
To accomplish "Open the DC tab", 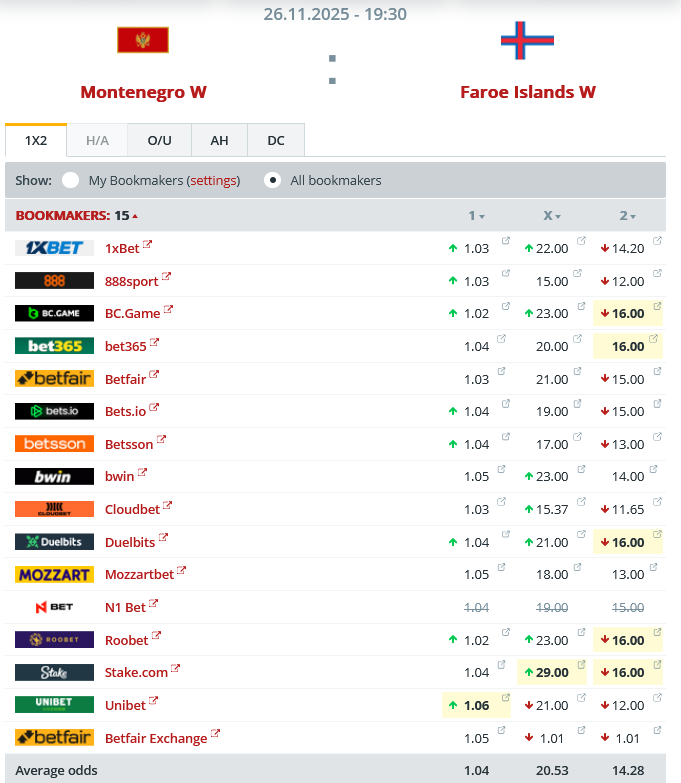I will click(x=276, y=141).
